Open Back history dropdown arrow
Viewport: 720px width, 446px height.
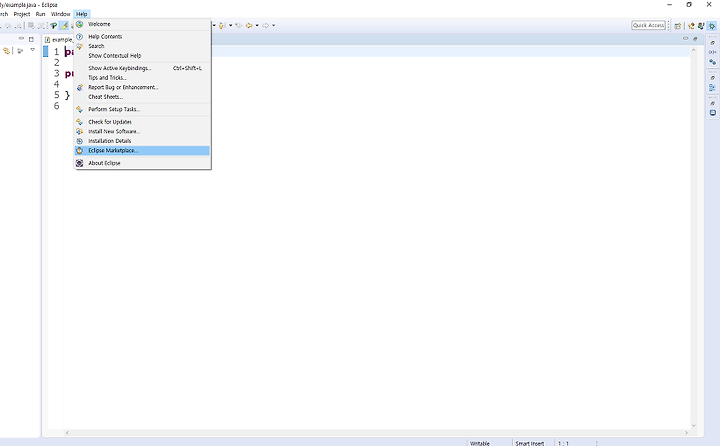[x=257, y=26]
